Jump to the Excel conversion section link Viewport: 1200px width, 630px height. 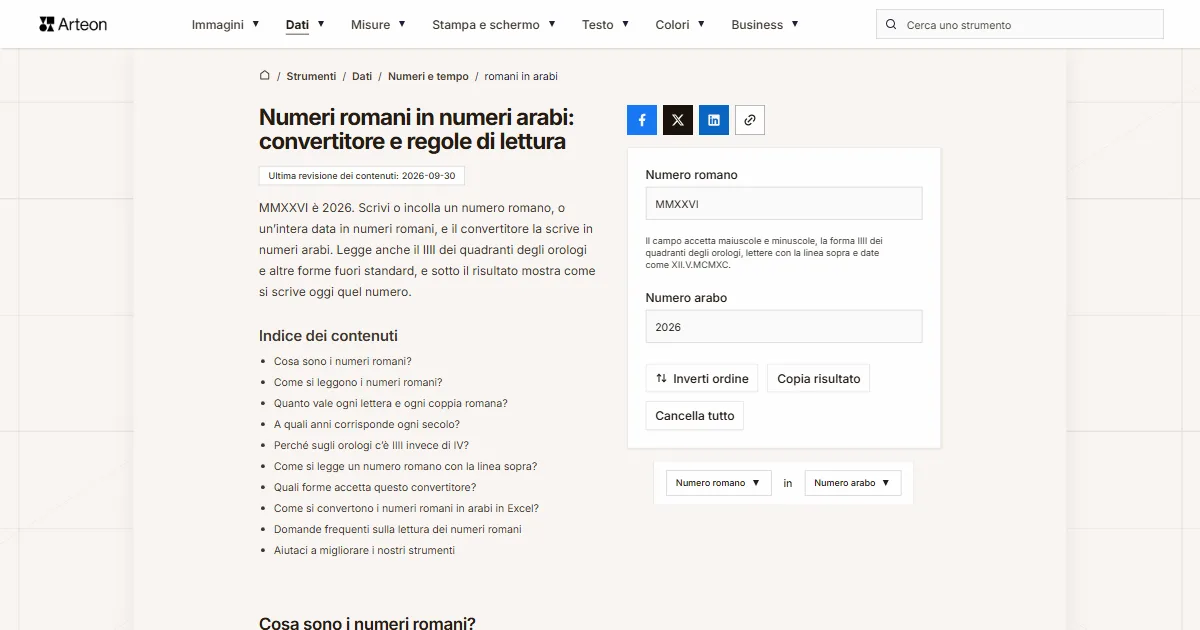click(406, 508)
